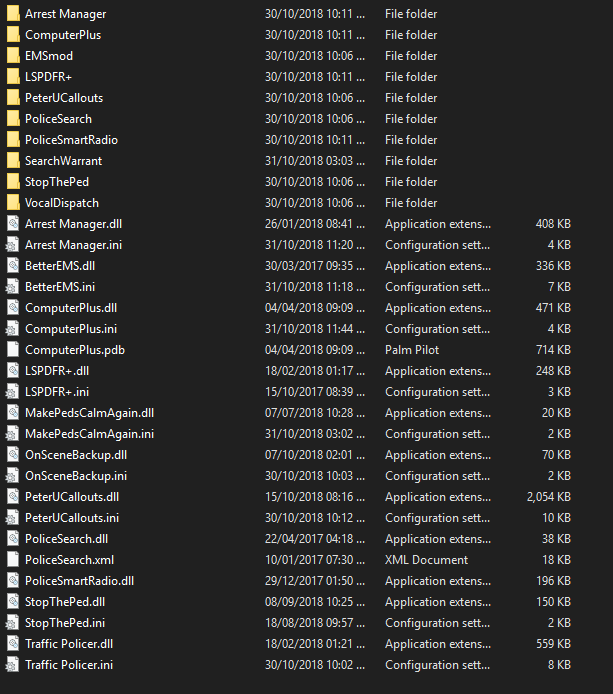Screen dimensions: 613x694
Task: Click the Traffic Policer.ini file icon
Action: pos(12,665)
